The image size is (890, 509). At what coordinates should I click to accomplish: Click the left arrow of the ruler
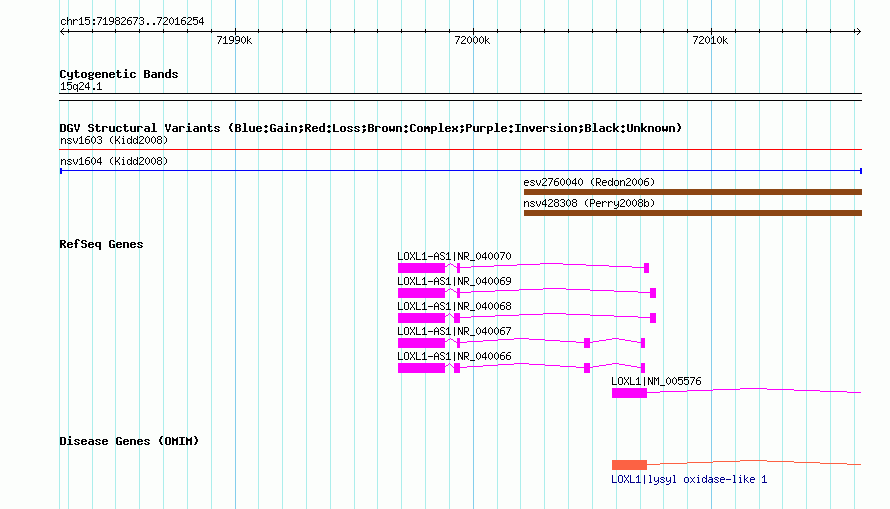coord(63,31)
